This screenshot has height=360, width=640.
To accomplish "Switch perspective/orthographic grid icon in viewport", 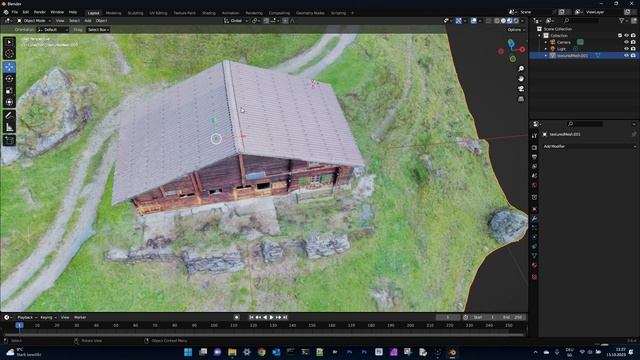I will 521,99.
